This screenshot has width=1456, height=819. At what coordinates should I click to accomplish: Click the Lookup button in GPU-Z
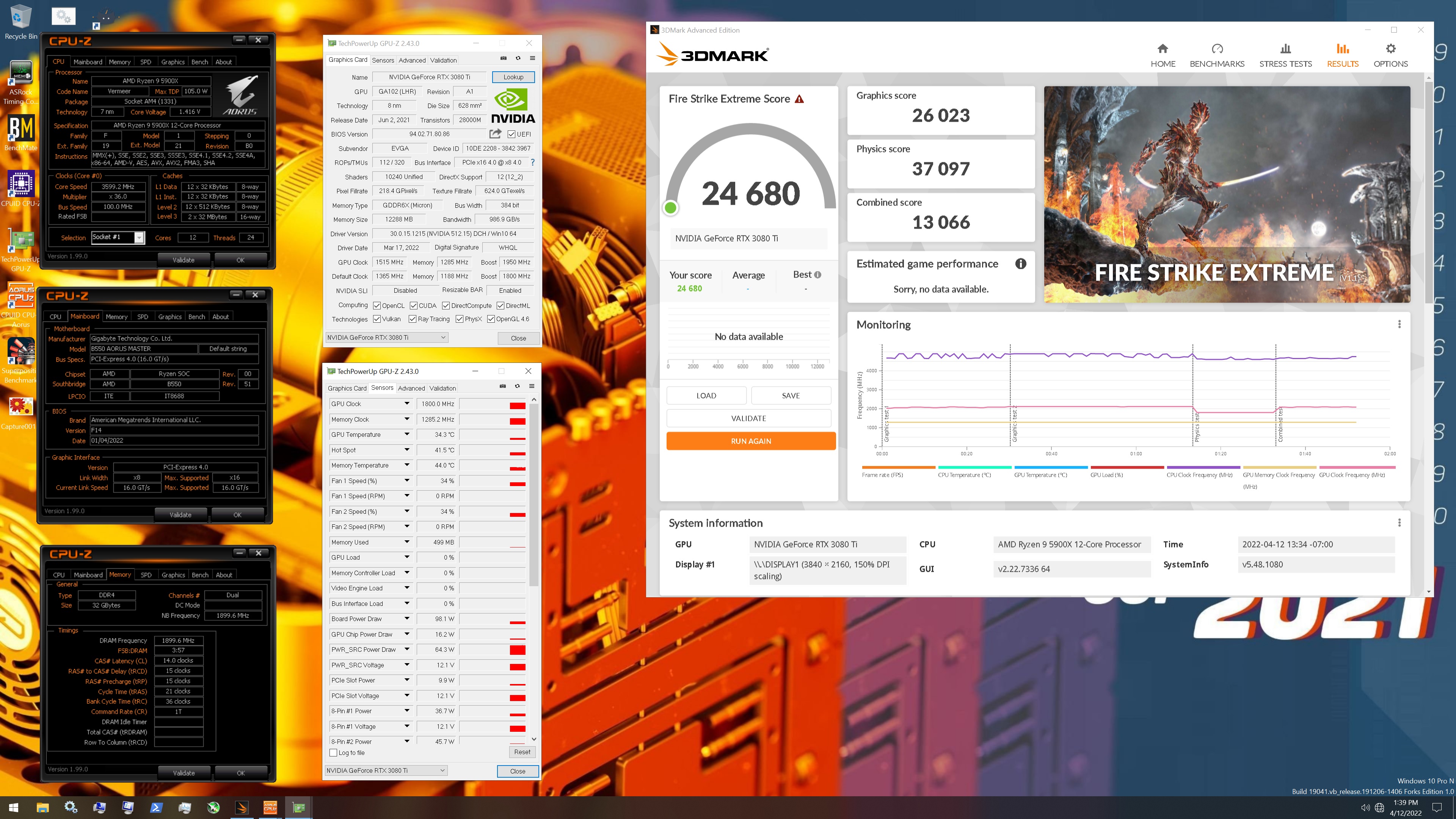coord(513,77)
